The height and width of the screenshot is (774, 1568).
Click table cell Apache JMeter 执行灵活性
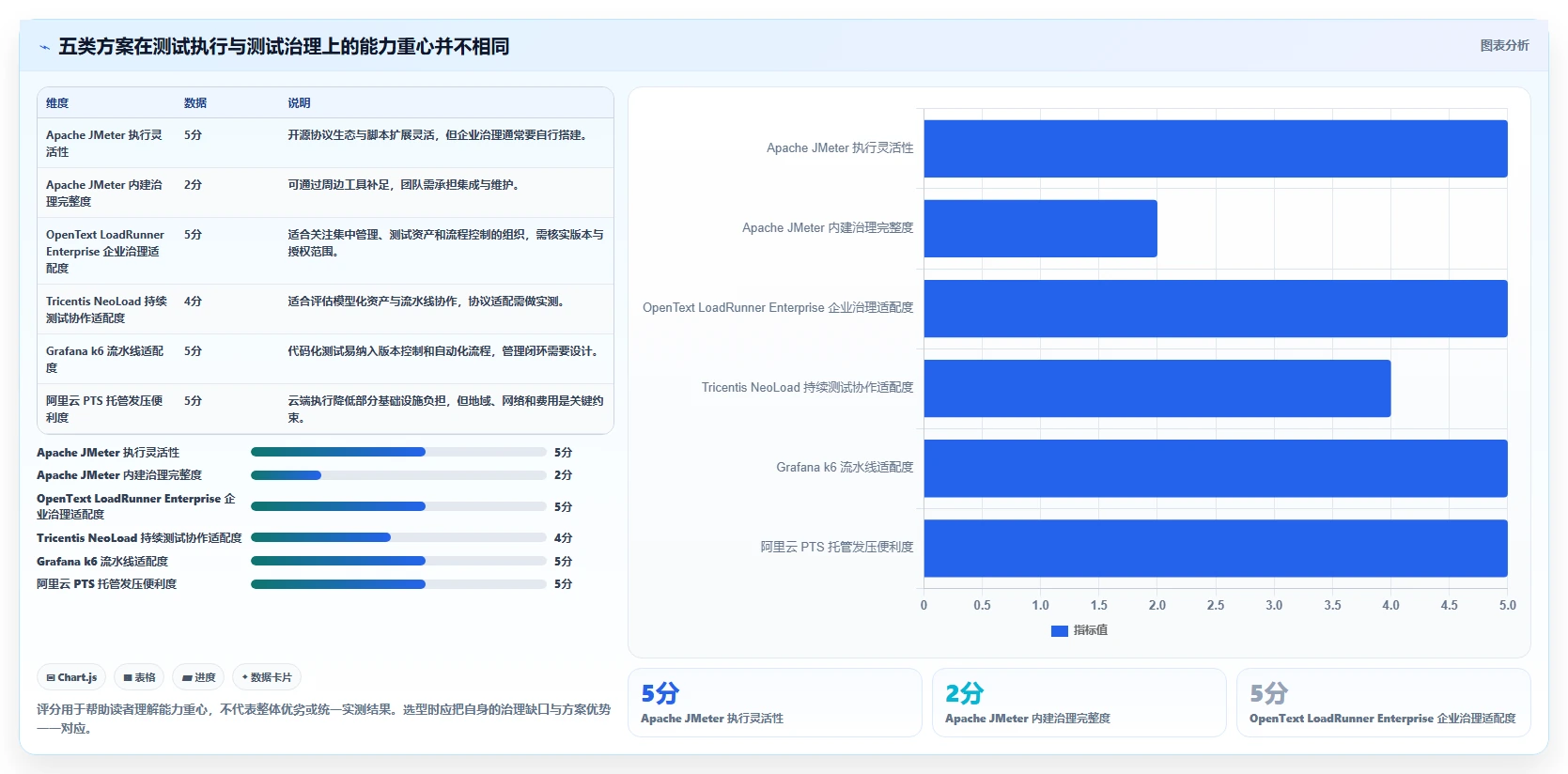click(x=105, y=143)
